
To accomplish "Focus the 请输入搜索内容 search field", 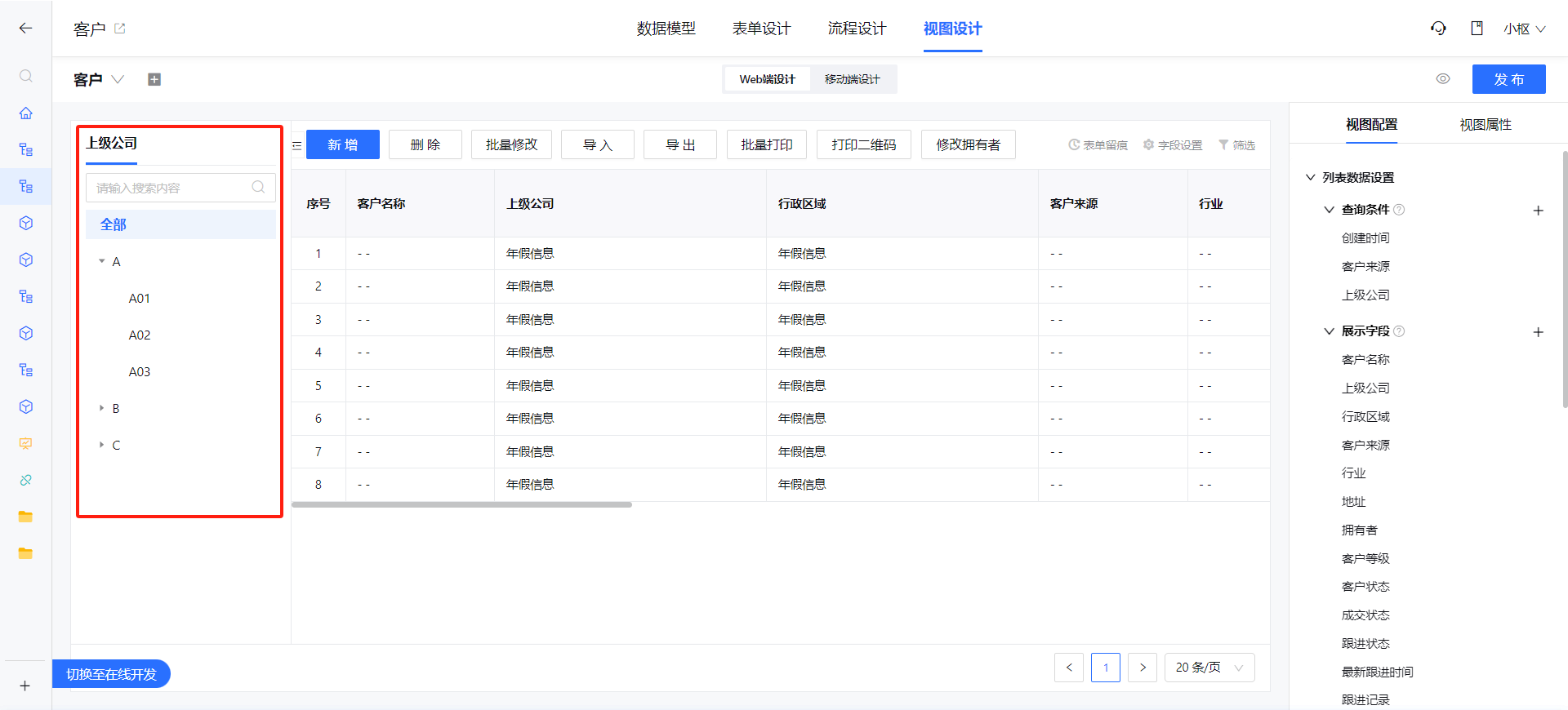I will 180,187.
